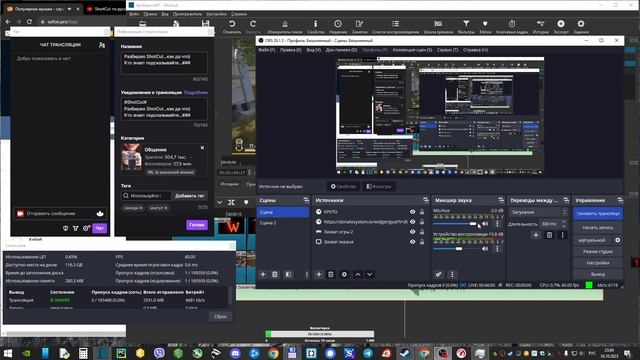Screen dimensions: 640x360
Task: Open Shotcut's Jobs (Задания) gear icon
Action: point(581,24)
